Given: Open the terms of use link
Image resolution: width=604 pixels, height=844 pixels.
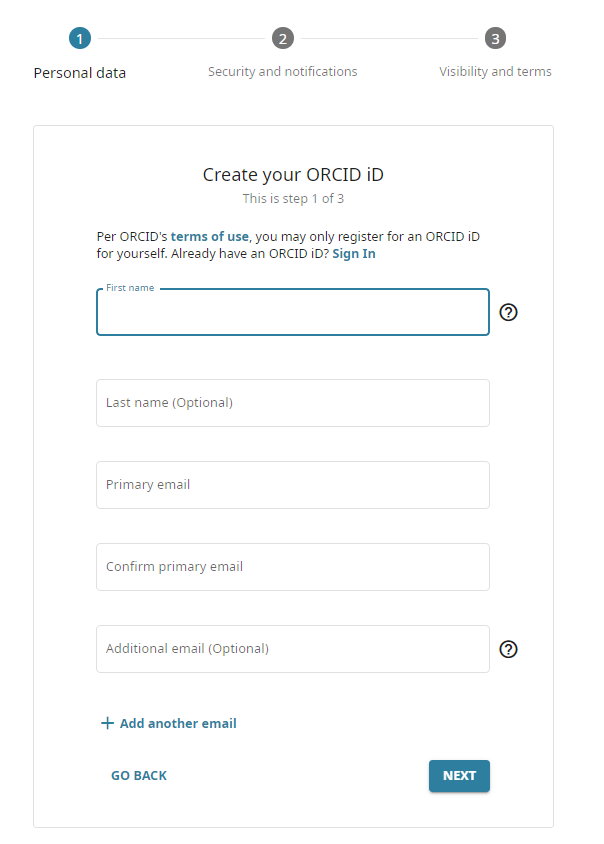Looking at the screenshot, I should 210,237.
